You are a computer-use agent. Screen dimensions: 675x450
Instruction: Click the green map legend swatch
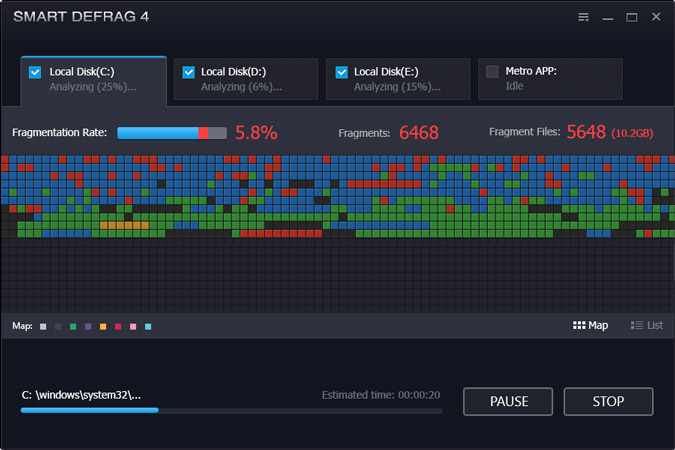point(73,326)
